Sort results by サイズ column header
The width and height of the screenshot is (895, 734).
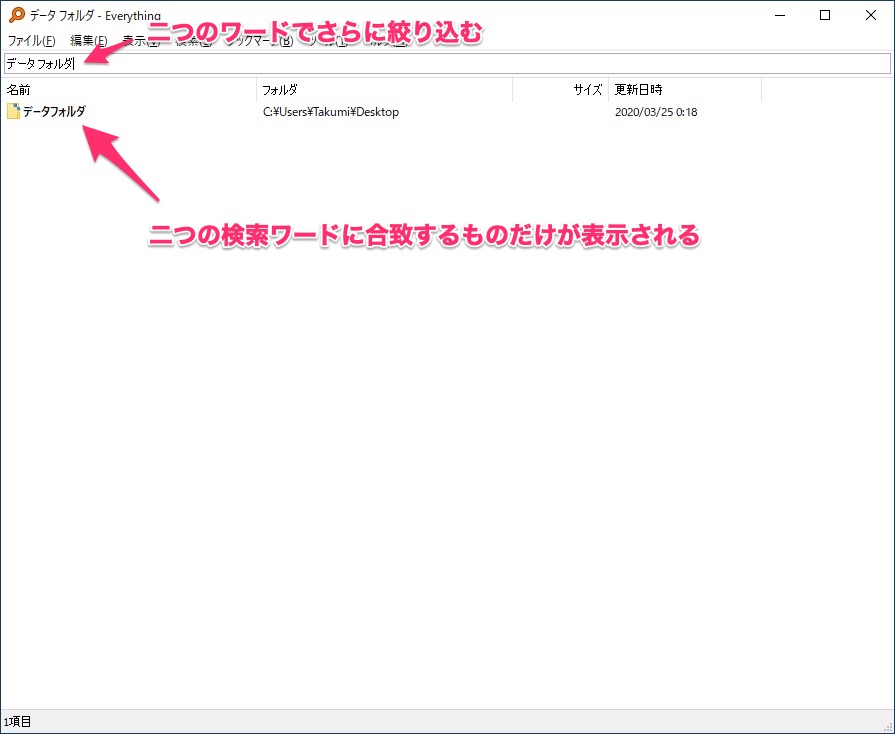[x=560, y=90]
